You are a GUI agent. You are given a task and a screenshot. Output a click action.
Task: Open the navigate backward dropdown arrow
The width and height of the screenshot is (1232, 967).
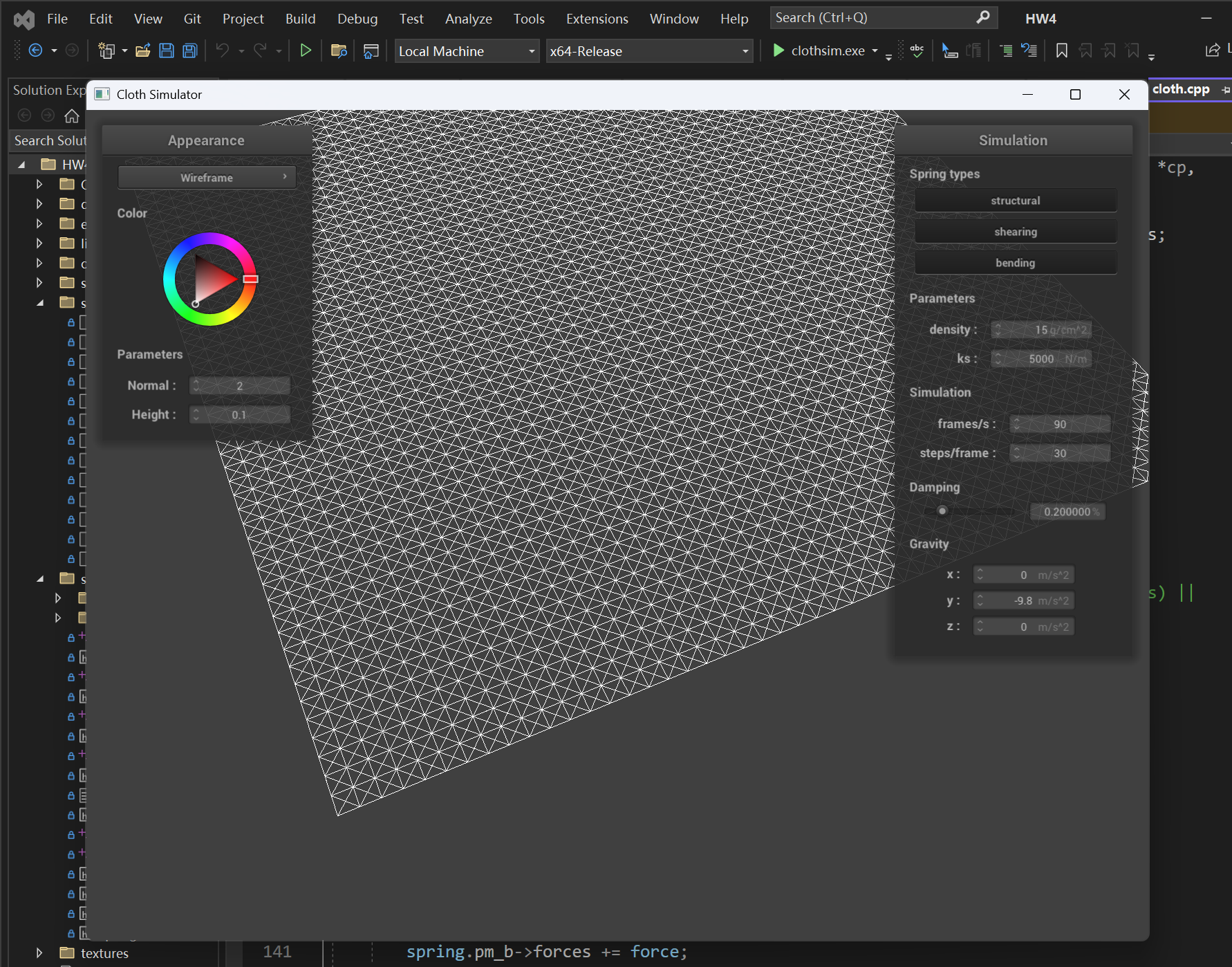[x=54, y=51]
